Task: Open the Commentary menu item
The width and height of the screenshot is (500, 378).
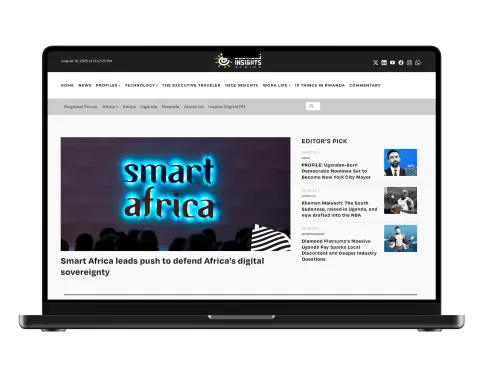Action: click(x=365, y=85)
